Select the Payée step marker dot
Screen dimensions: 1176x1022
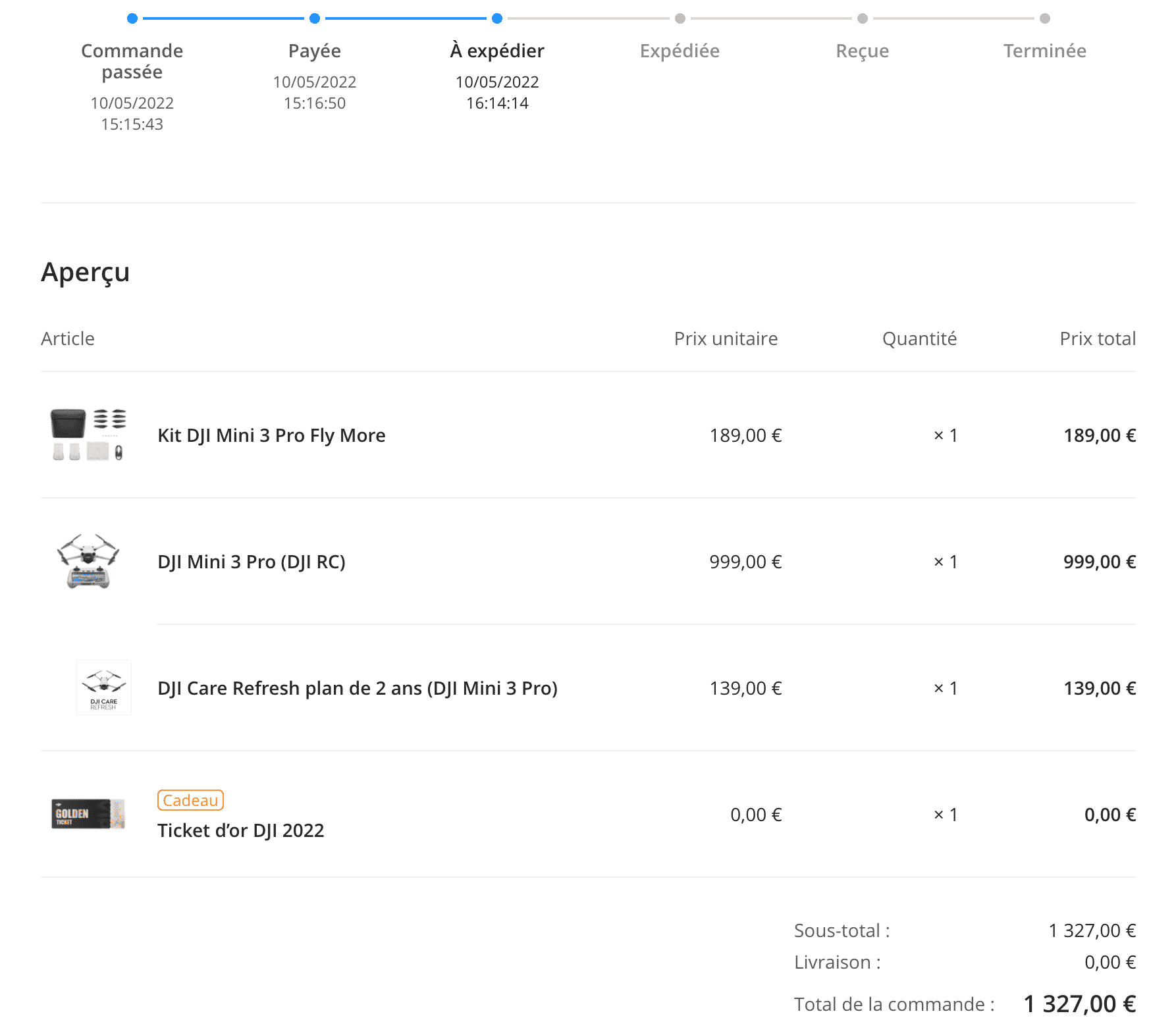[x=315, y=18]
